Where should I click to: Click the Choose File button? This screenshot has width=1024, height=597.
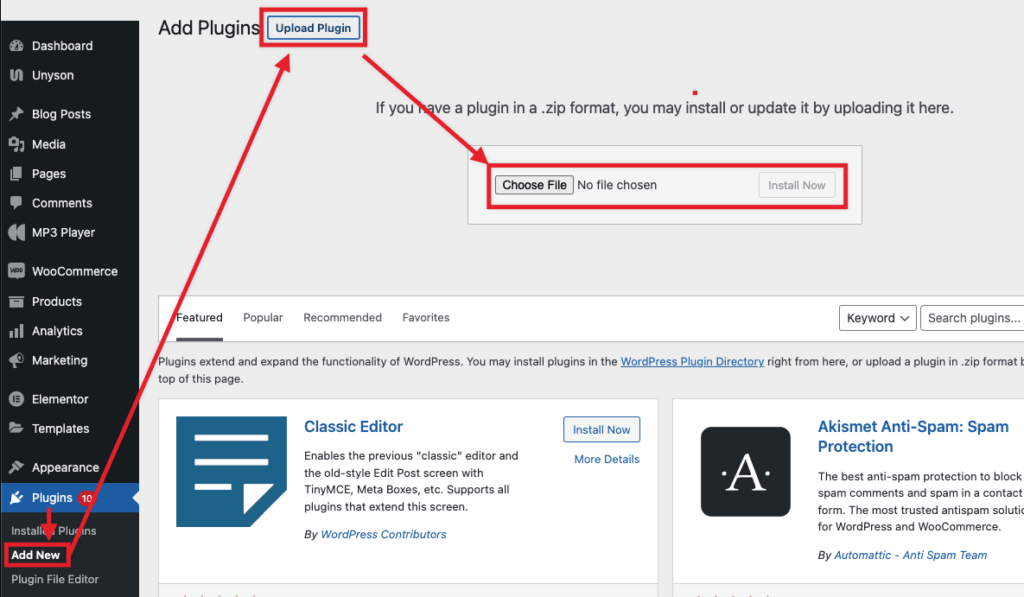(534, 185)
